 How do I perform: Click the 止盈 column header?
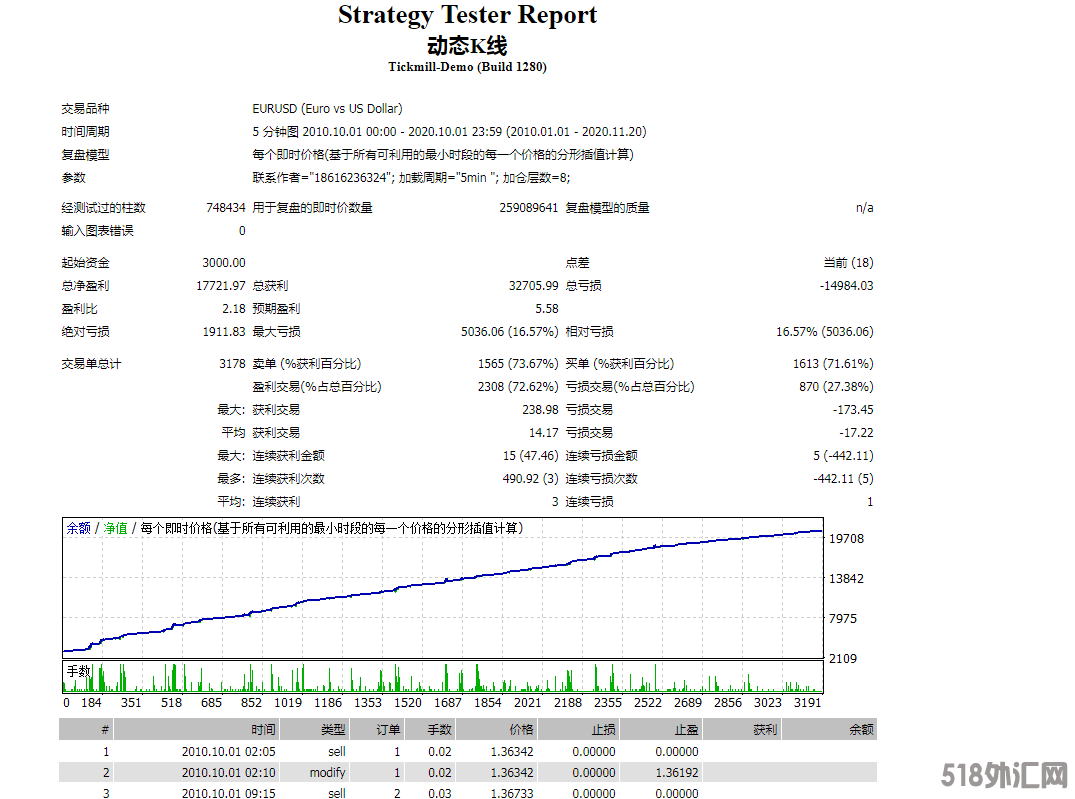pyautogui.click(x=685, y=730)
